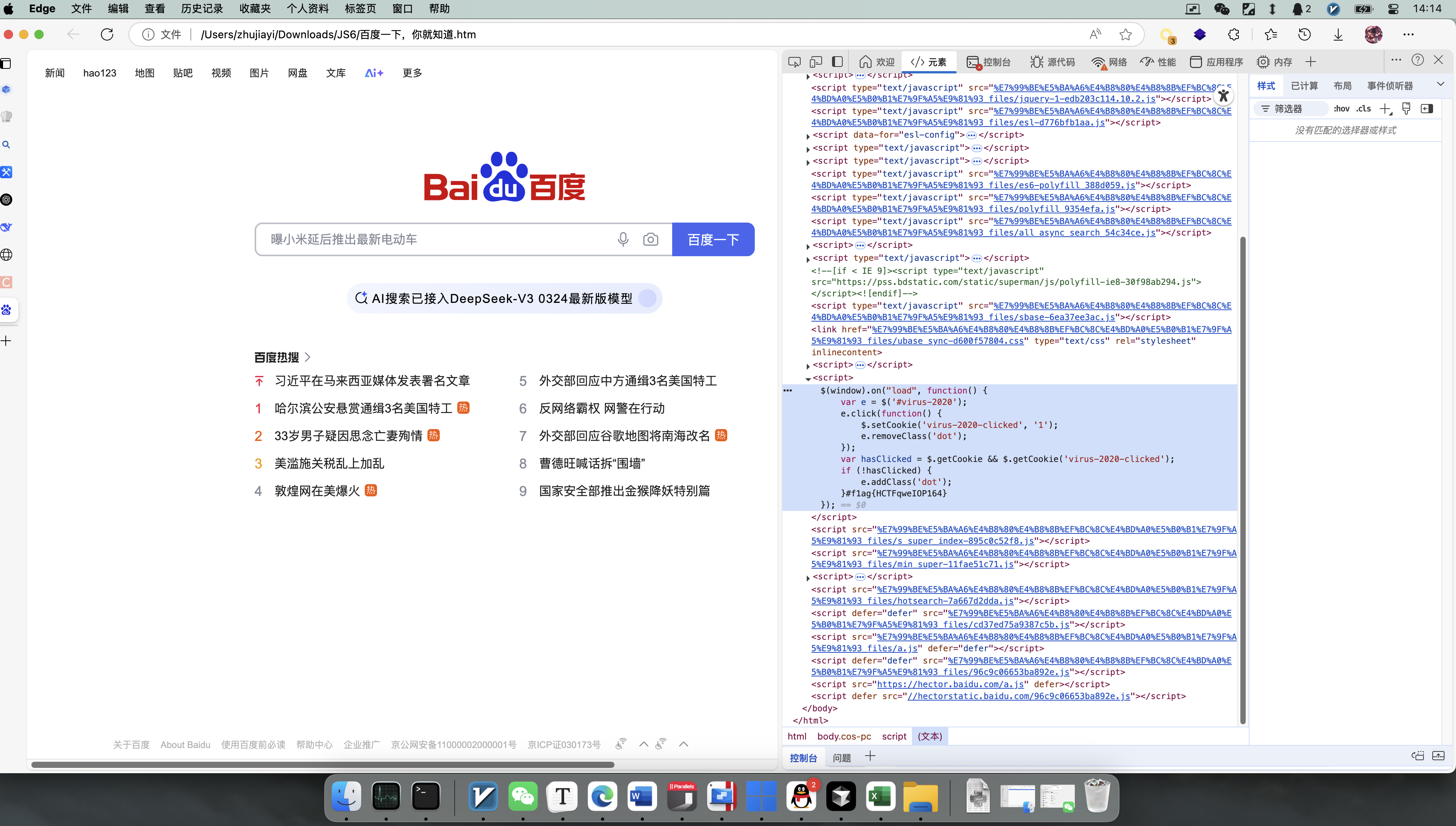Toggle device emulation icon in DevTools
Image resolution: width=1456 pixels, height=826 pixels.
(x=816, y=62)
